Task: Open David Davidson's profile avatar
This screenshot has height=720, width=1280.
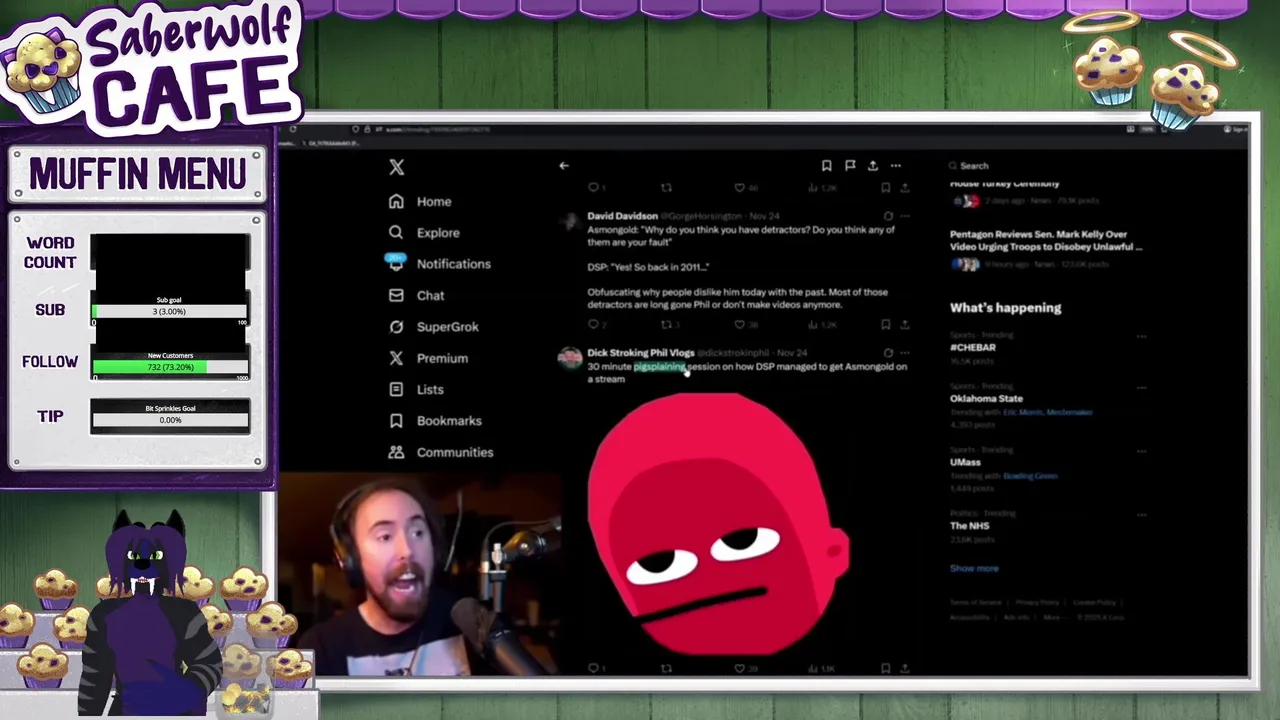Action: pyautogui.click(x=570, y=221)
